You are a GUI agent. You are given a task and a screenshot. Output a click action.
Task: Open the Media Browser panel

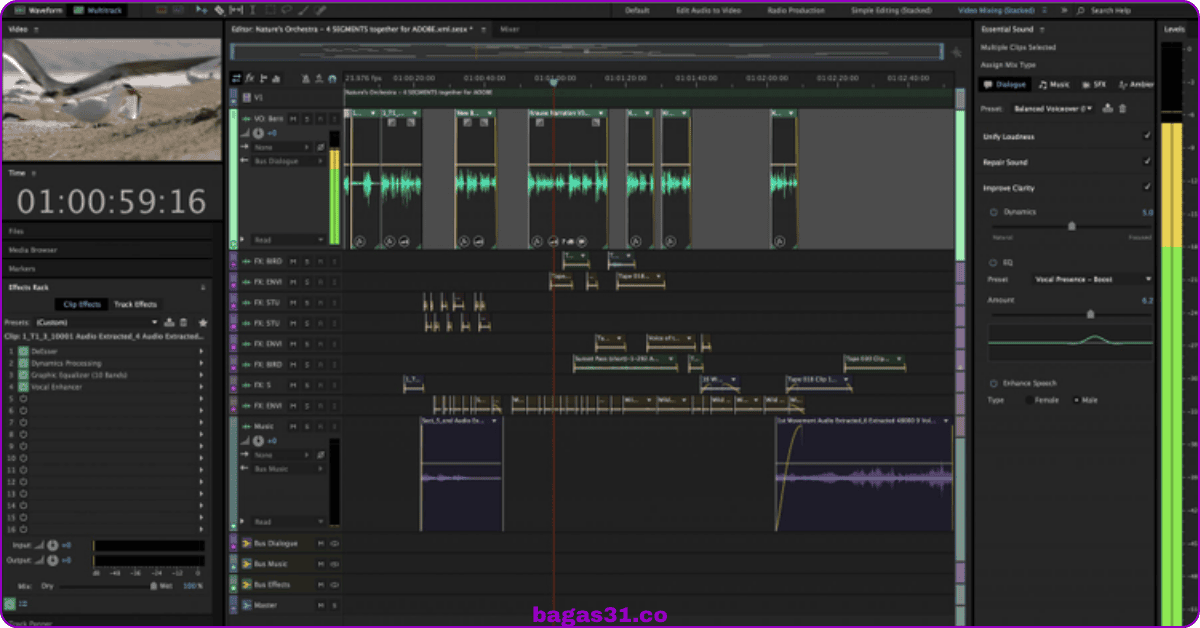(x=33, y=250)
